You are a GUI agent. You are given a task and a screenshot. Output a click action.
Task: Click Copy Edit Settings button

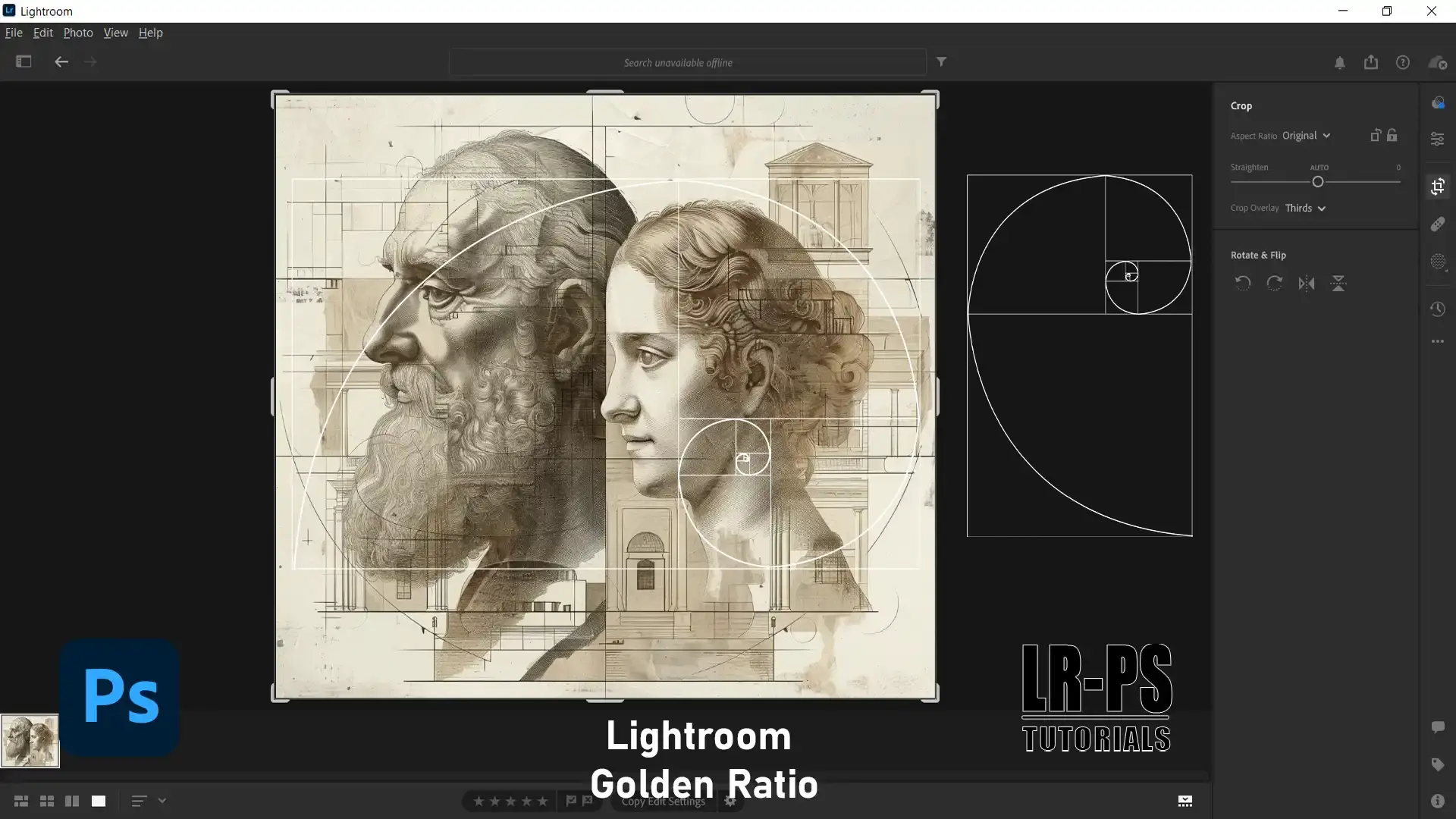click(x=663, y=802)
